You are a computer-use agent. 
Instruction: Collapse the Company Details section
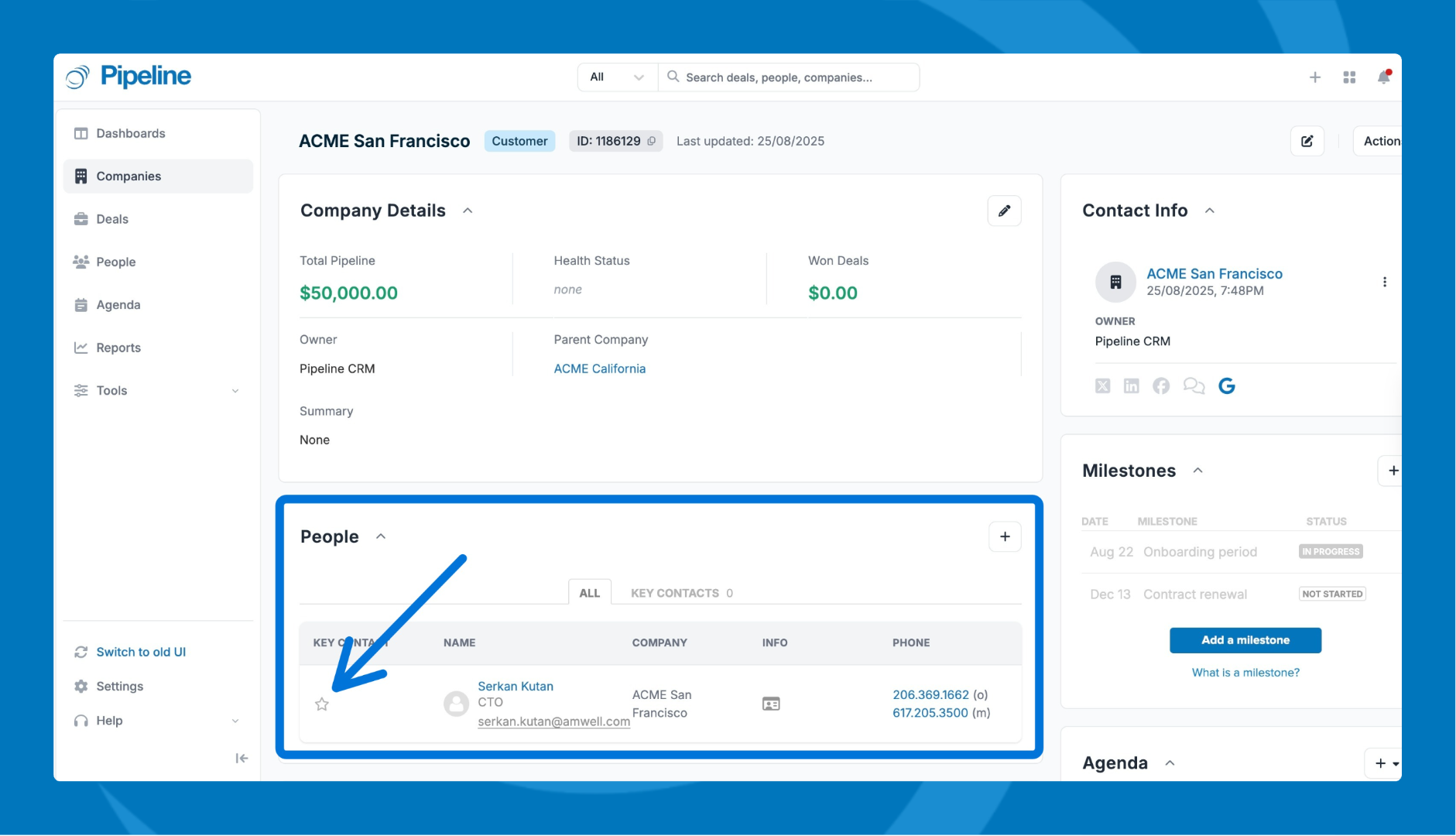[468, 211]
